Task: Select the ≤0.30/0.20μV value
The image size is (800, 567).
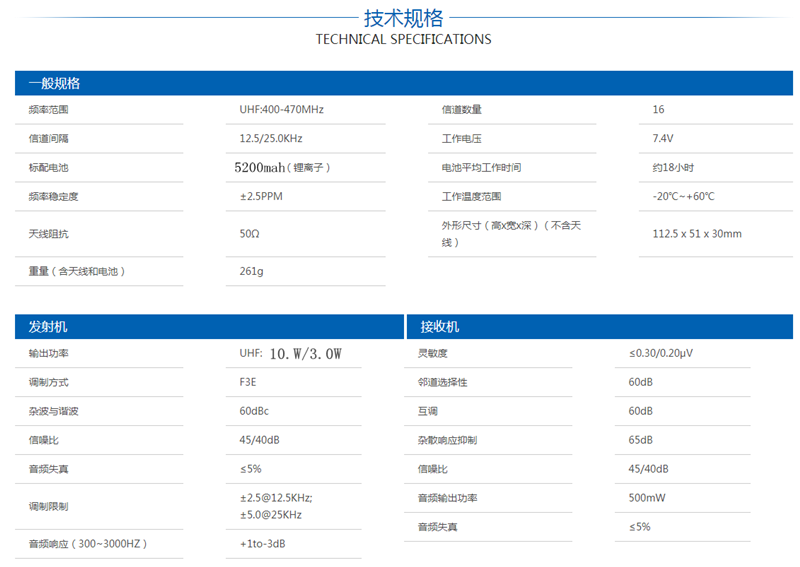Action: click(x=661, y=354)
